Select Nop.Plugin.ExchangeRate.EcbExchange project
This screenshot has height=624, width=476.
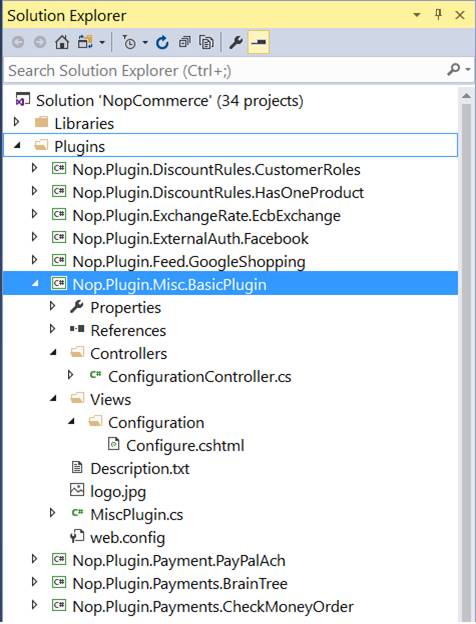[207, 216]
